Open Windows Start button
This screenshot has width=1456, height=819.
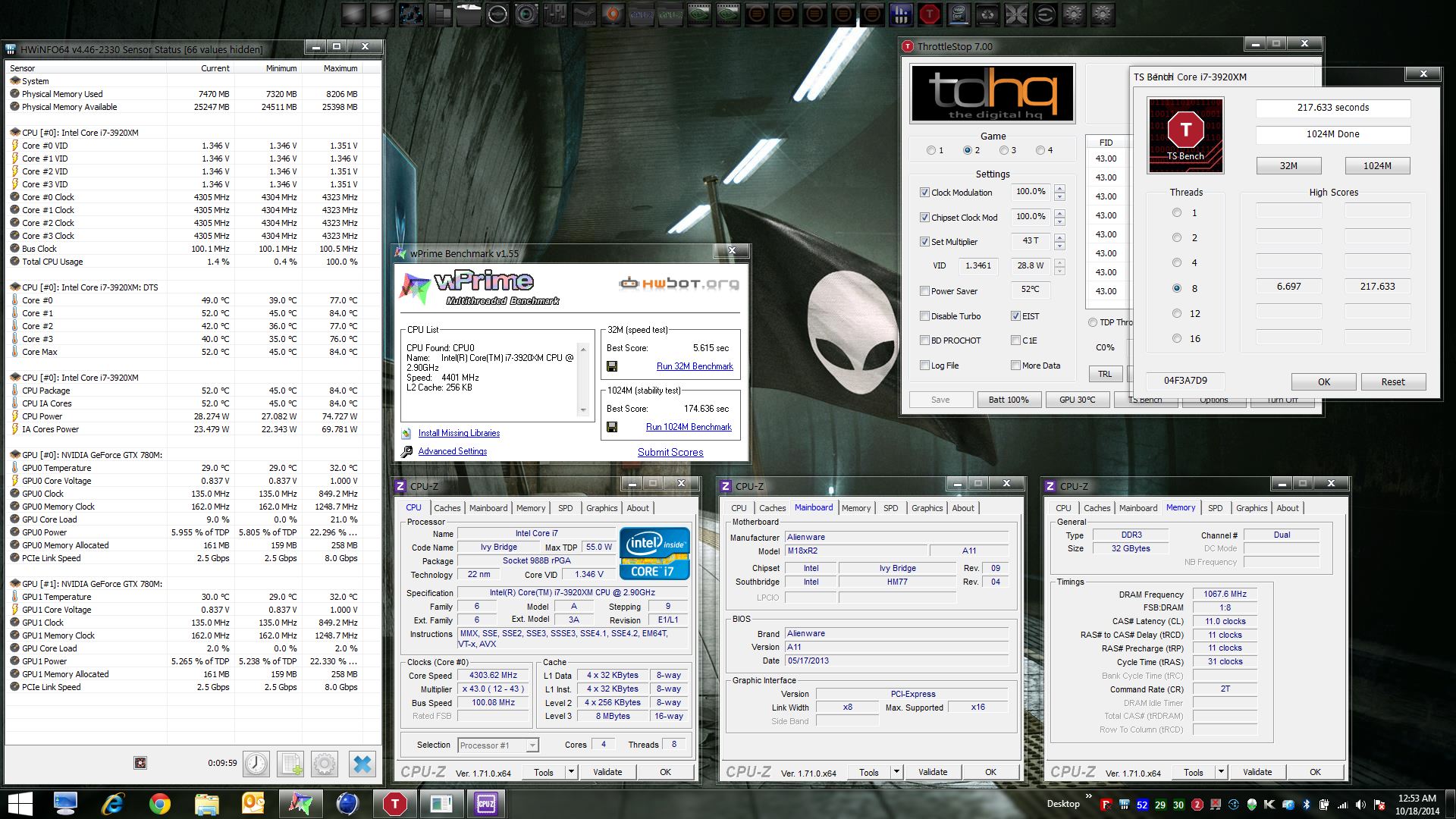20,804
